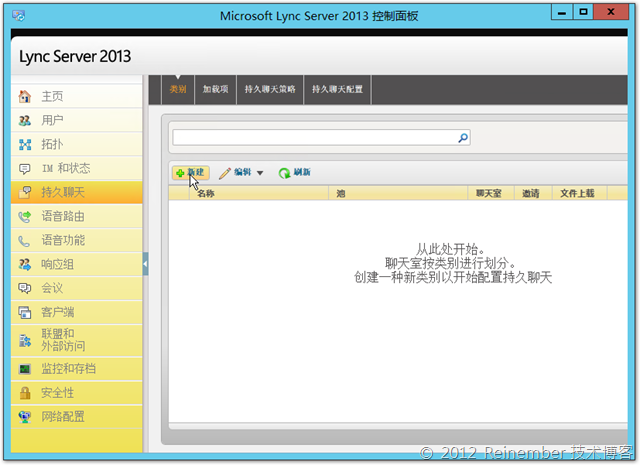Image resolution: width=640 pixels, height=465 pixels.
Task: Click in the category search field
Action: (x=316, y=138)
